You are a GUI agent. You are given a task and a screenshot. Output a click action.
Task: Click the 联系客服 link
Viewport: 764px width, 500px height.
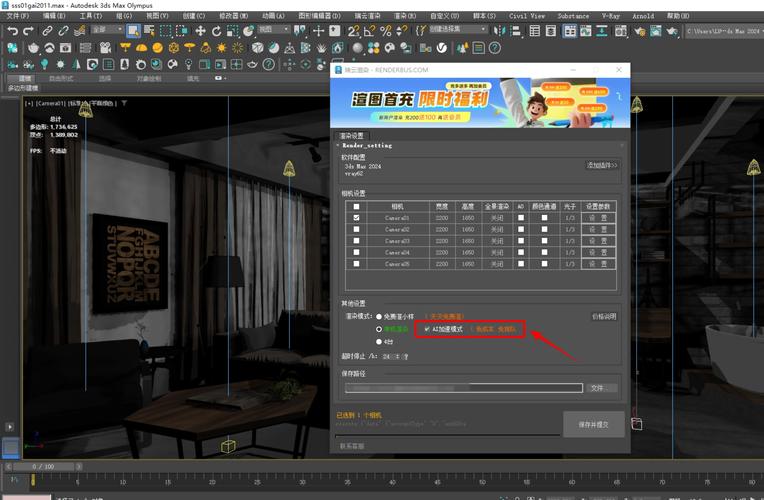tap(352, 446)
